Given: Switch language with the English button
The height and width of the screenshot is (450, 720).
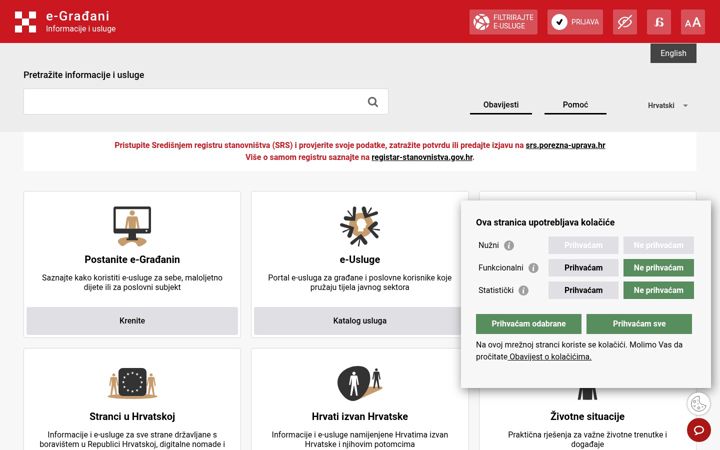Looking at the screenshot, I should tap(673, 53).
